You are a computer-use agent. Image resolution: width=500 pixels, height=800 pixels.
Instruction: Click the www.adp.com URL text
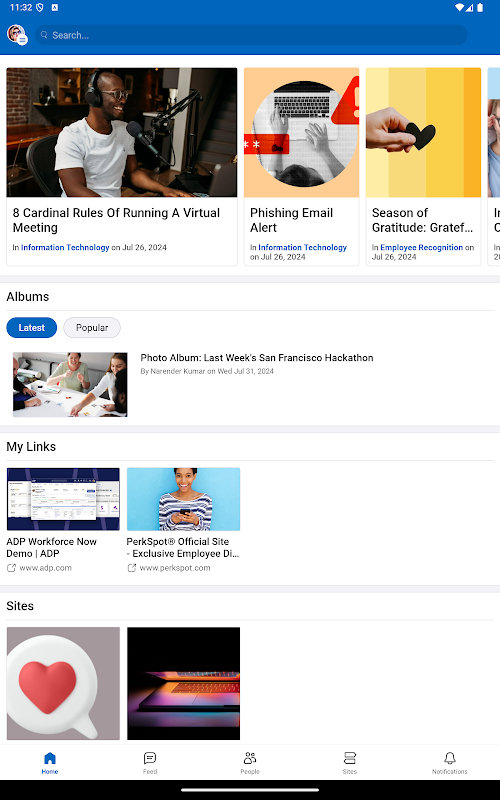pos(45,568)
